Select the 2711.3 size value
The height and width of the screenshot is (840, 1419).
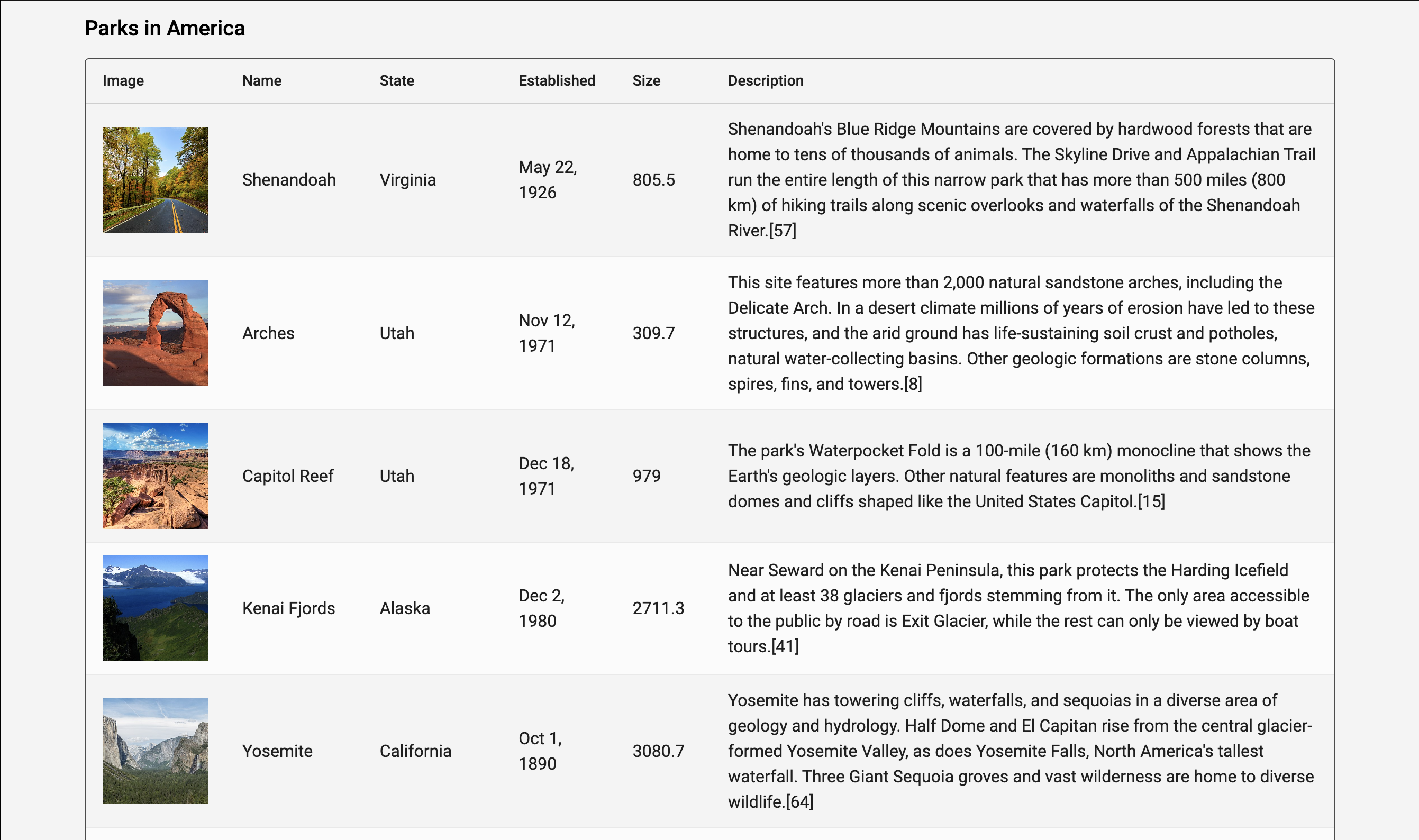(658, 608)
